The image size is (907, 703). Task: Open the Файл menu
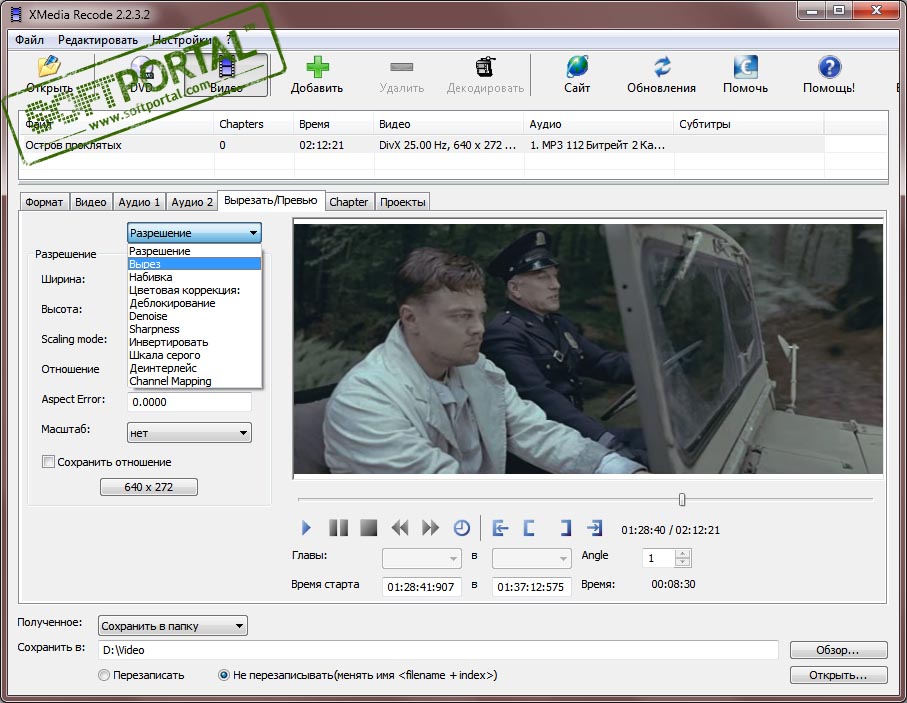(30, 40)
